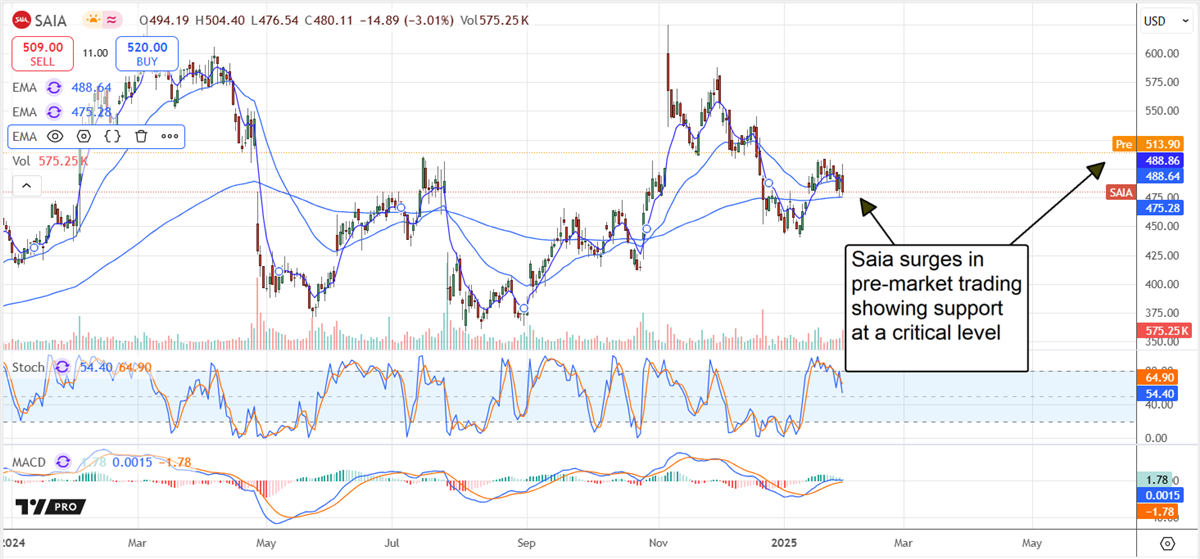Image resolution: width=1200 pixels, height=559 pixels.
Task: Collapse the indicator legend with chevron arrow
Action: [x=25, y=185]
